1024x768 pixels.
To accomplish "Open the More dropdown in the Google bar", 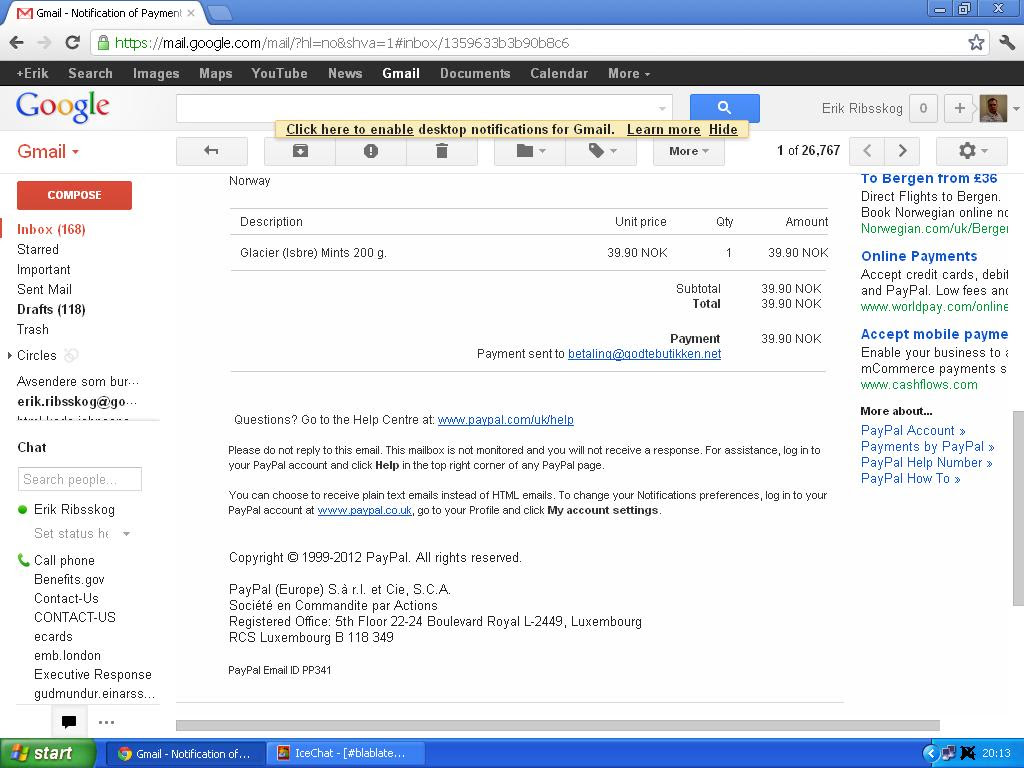I will pos(629,73).
